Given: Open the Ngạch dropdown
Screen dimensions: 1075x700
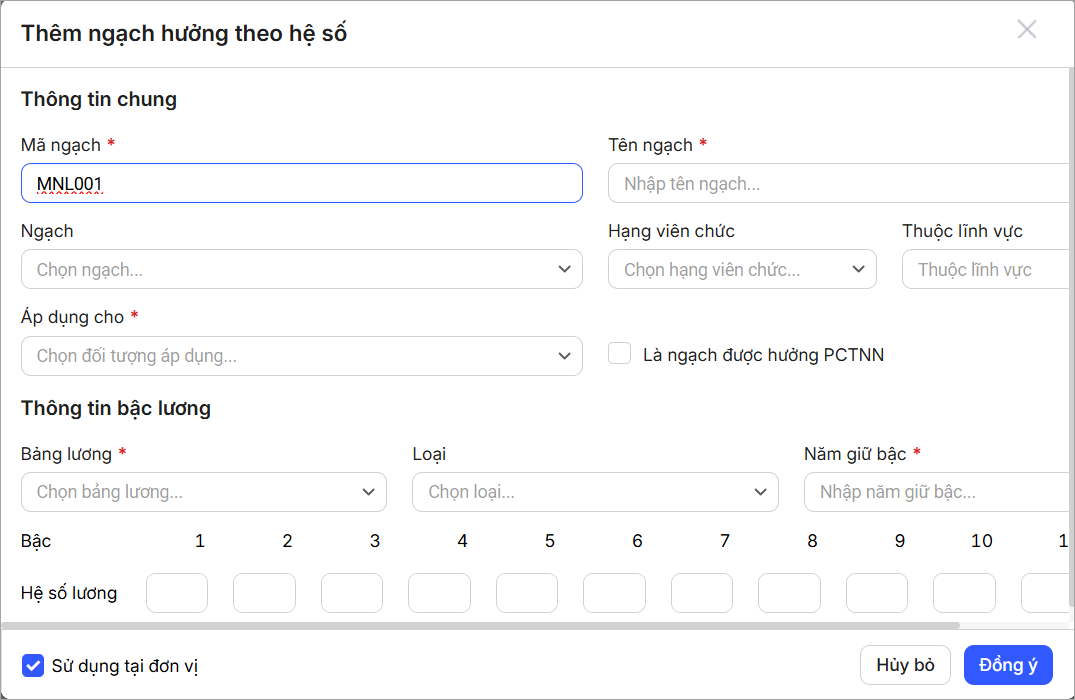Looking at the screenshot, I should 301,270.
